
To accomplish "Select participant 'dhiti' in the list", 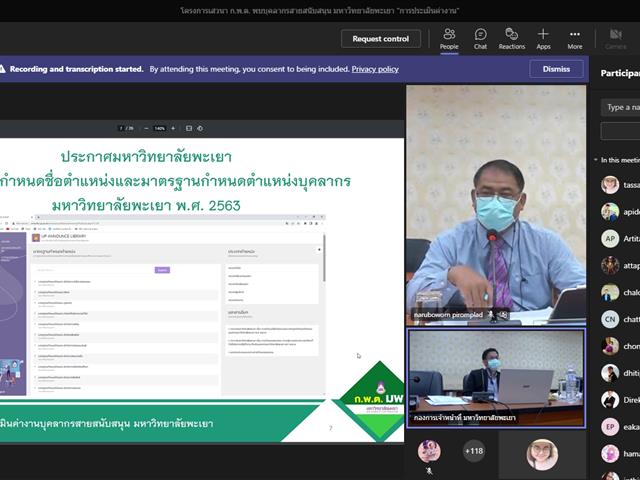I will pos(620,373).
